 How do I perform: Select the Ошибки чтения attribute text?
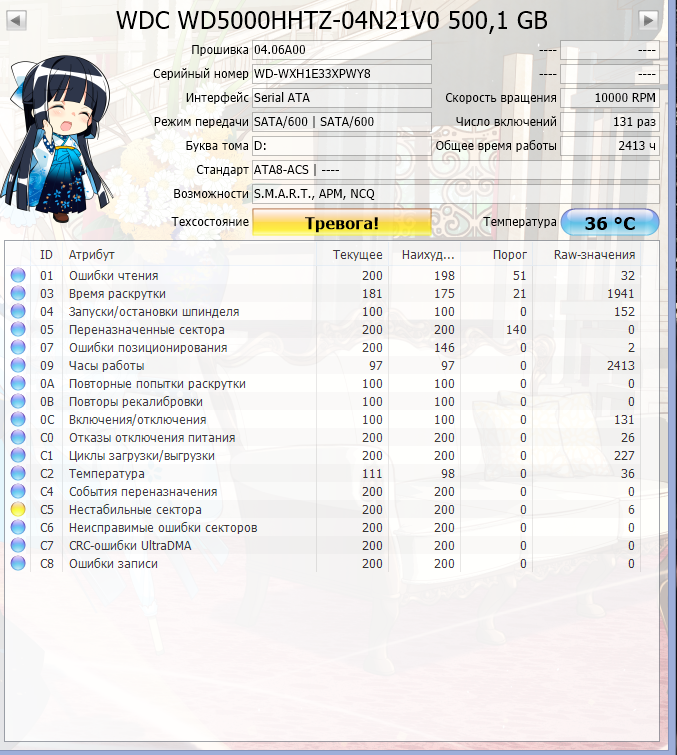point(114,275)
